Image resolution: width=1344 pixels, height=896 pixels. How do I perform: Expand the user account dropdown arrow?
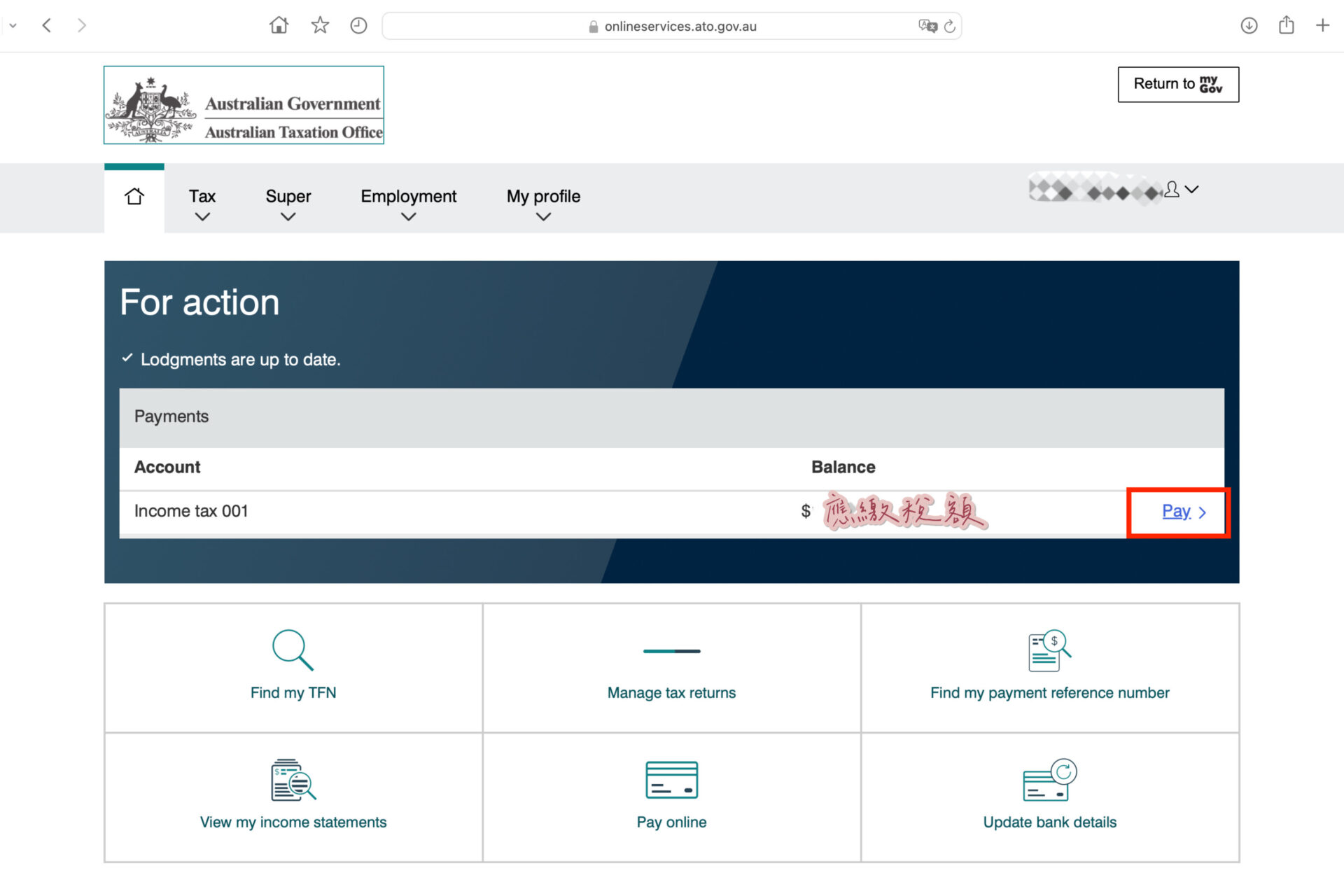tap(1192, 189)
